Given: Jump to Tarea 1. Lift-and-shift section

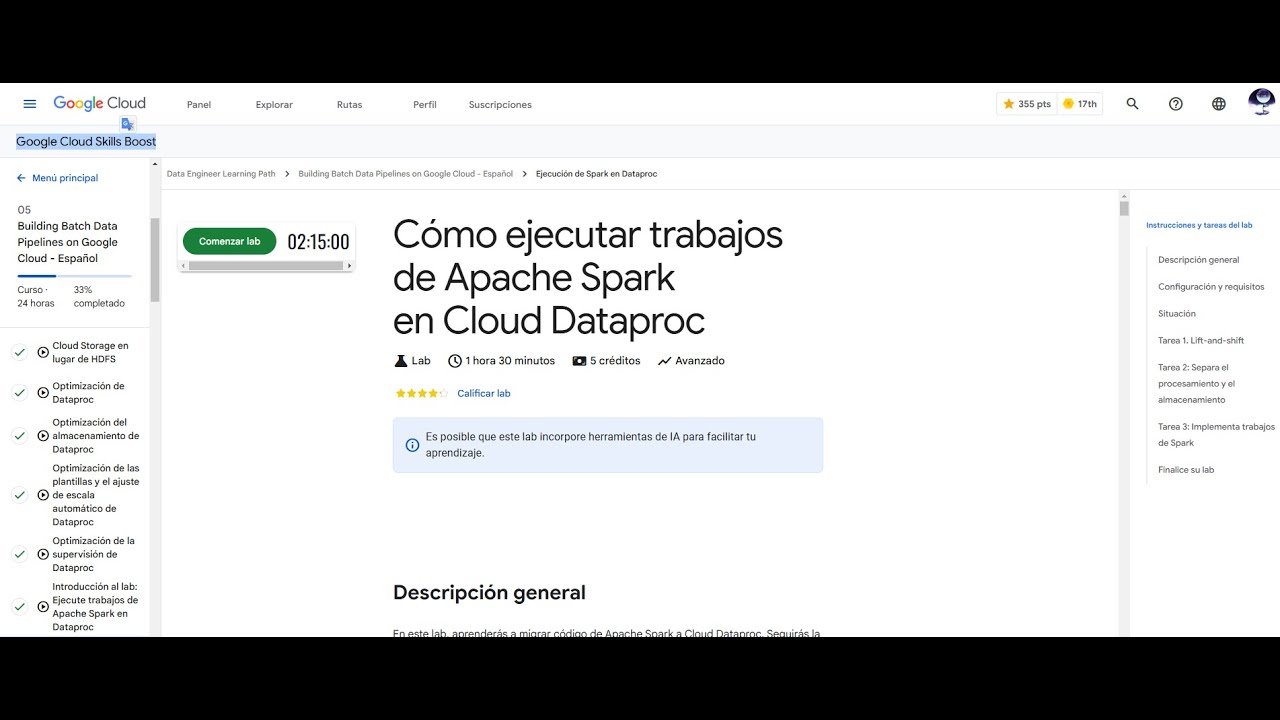Looking at the screenshot, I should tap(1201, 341).
